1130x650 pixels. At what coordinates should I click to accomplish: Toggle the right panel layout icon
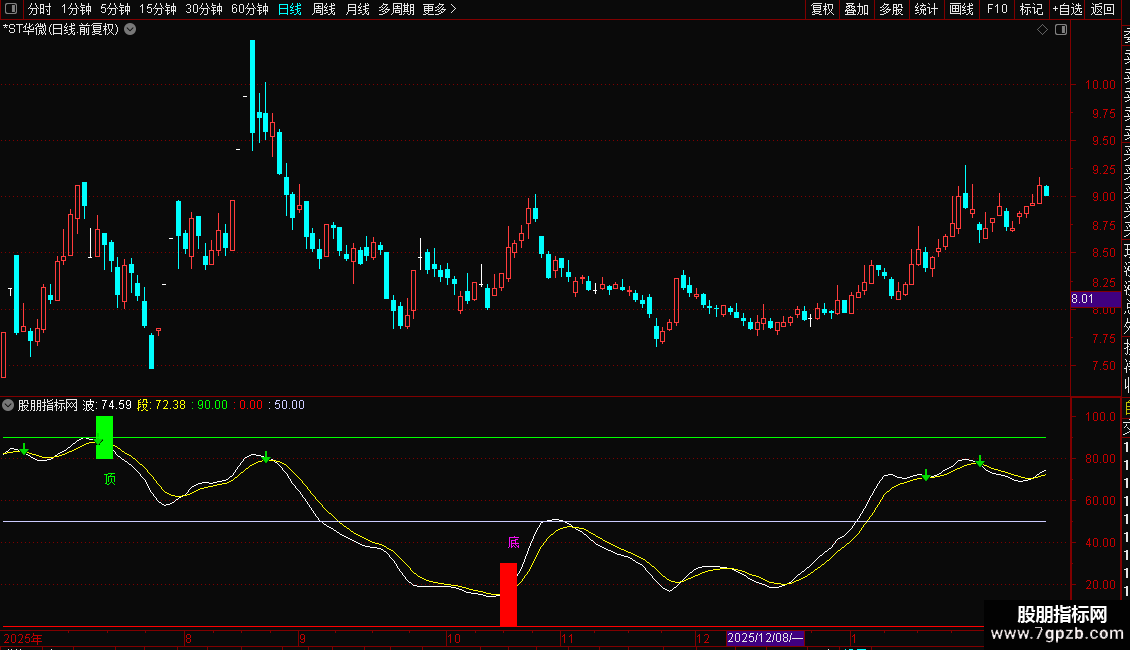(x=1061, y=30)
